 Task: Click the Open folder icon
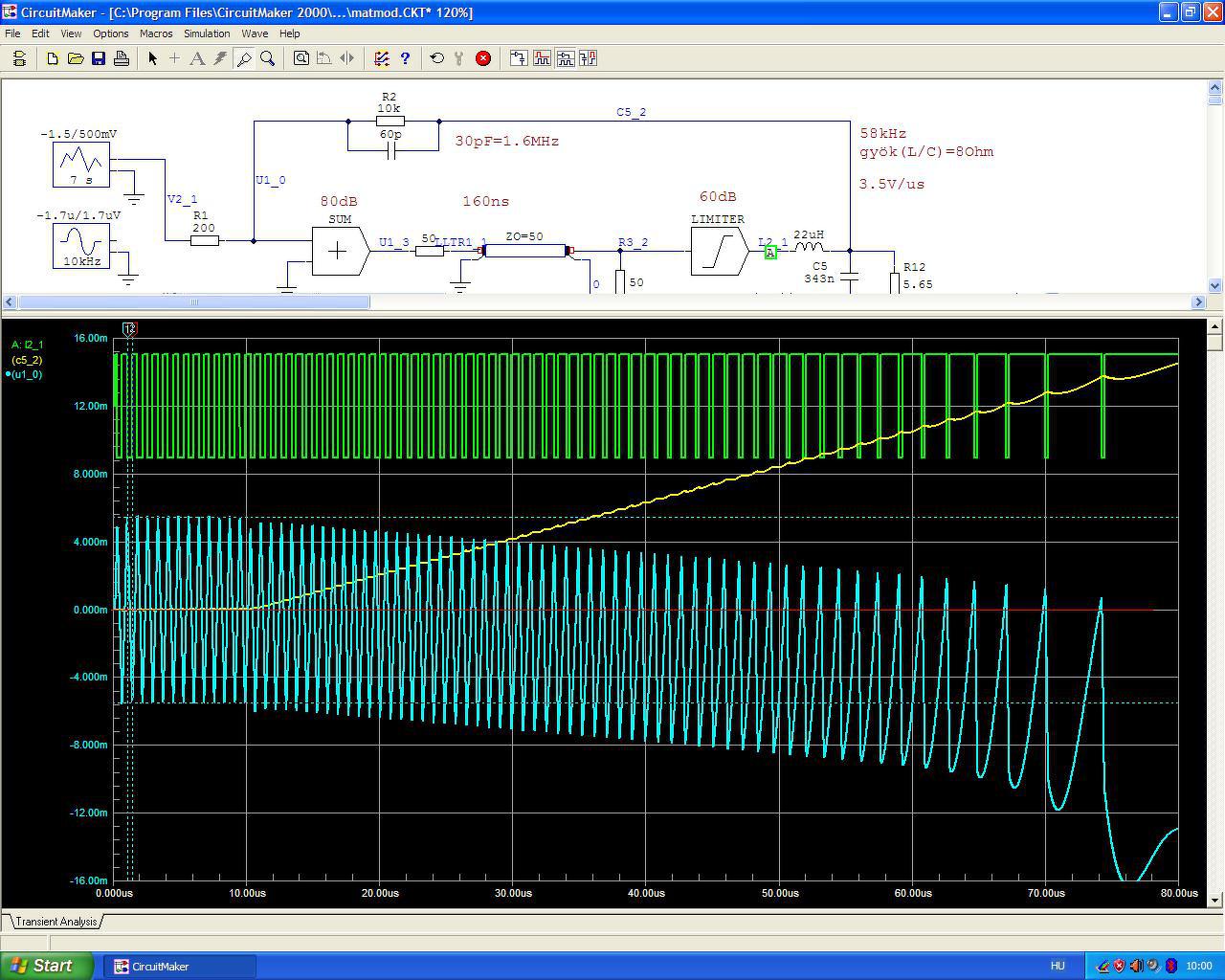tap(76, 58)
